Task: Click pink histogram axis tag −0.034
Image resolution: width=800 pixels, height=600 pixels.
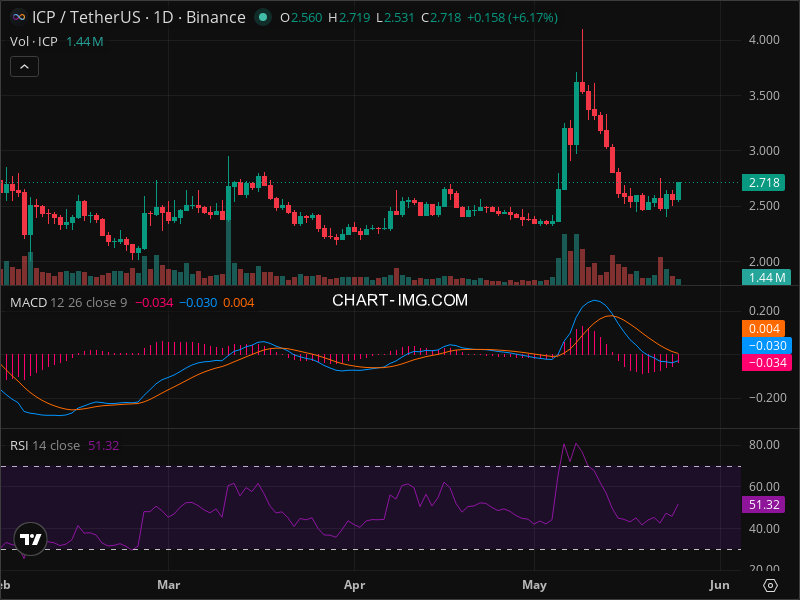Action: pyautogui.click(x=767, y=363)
